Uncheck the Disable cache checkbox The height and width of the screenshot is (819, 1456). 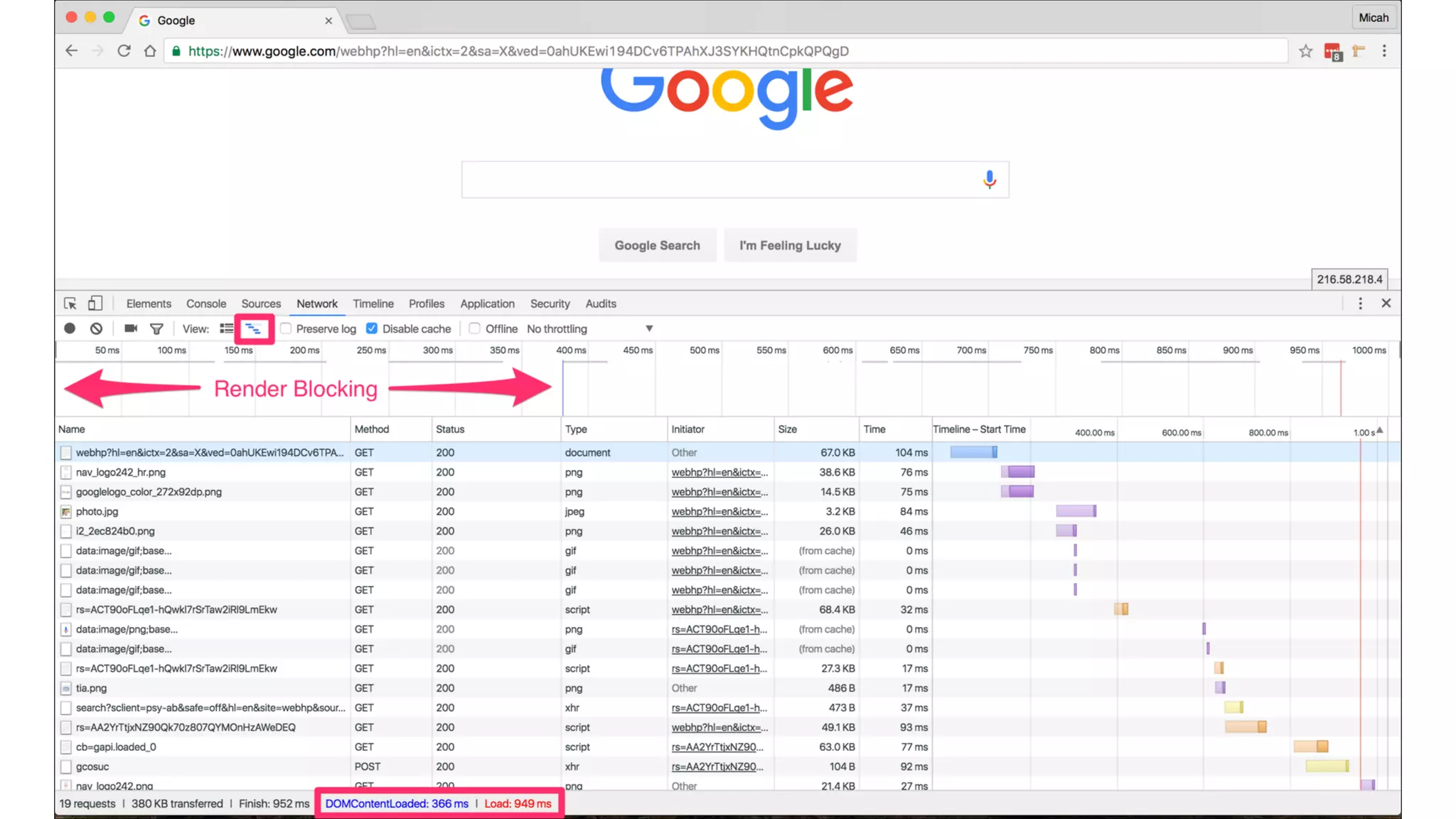coord(372,328)
